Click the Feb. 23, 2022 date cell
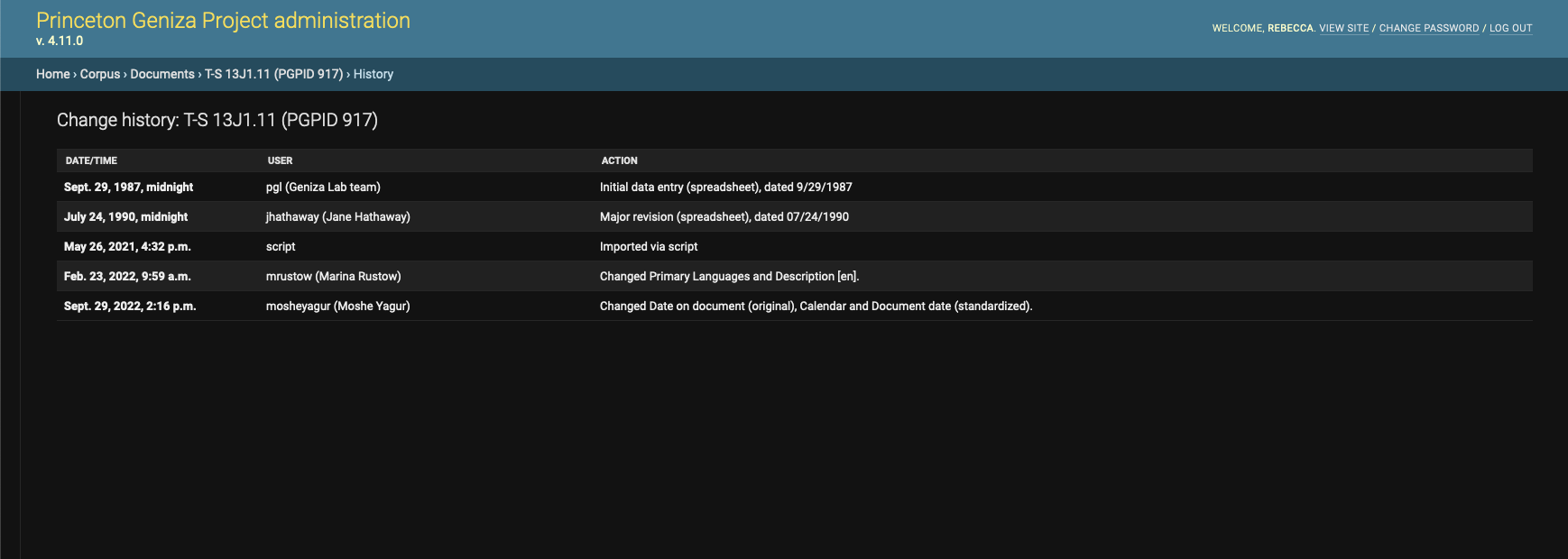Image resolution: width=1568 pixels, height=559 pixels. tap(127, 277)
